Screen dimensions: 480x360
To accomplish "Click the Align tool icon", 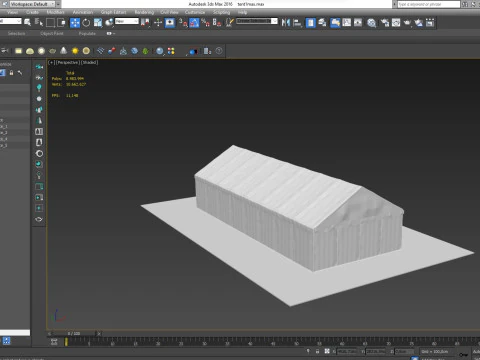I will pos(297,22).
